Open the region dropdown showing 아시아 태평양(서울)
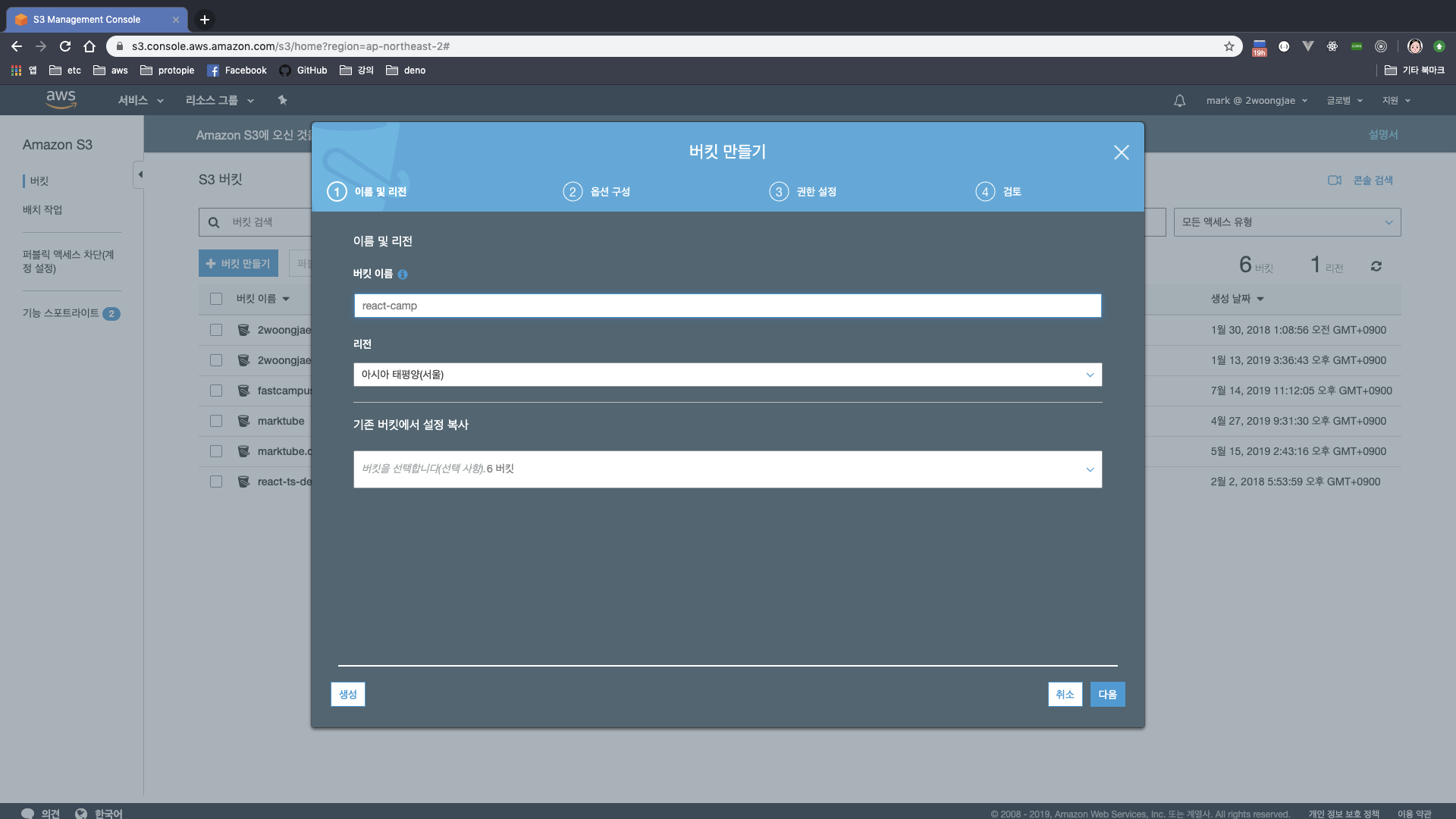Image resolution: width=1456 pixels, height=819 pixels. click(x=726, y=375)
